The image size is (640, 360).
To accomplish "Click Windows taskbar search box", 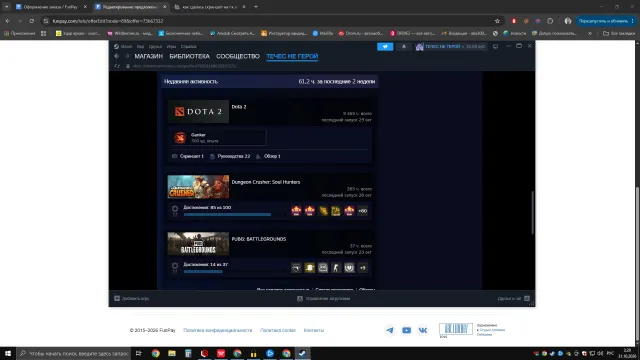I will click(74, 353).
